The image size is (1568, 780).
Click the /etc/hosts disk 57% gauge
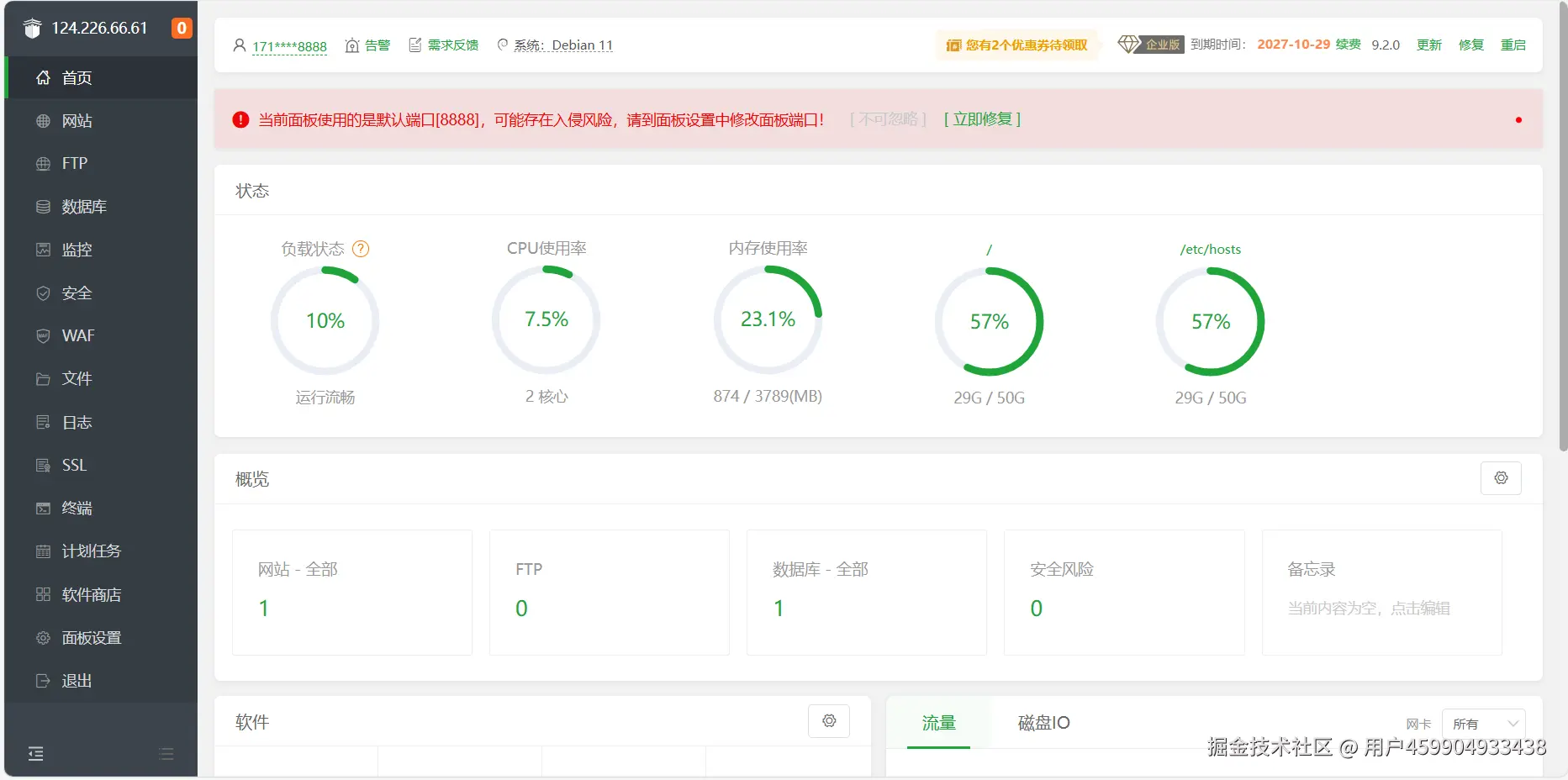[x=1211, y=321]
